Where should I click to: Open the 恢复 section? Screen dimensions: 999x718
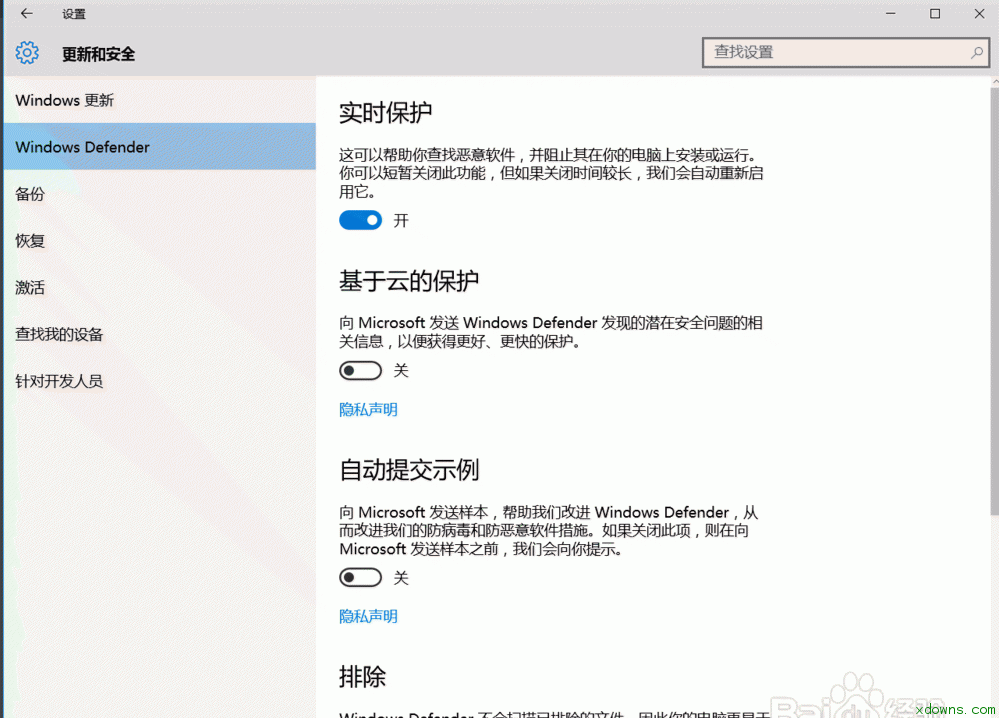pos(159,240)
